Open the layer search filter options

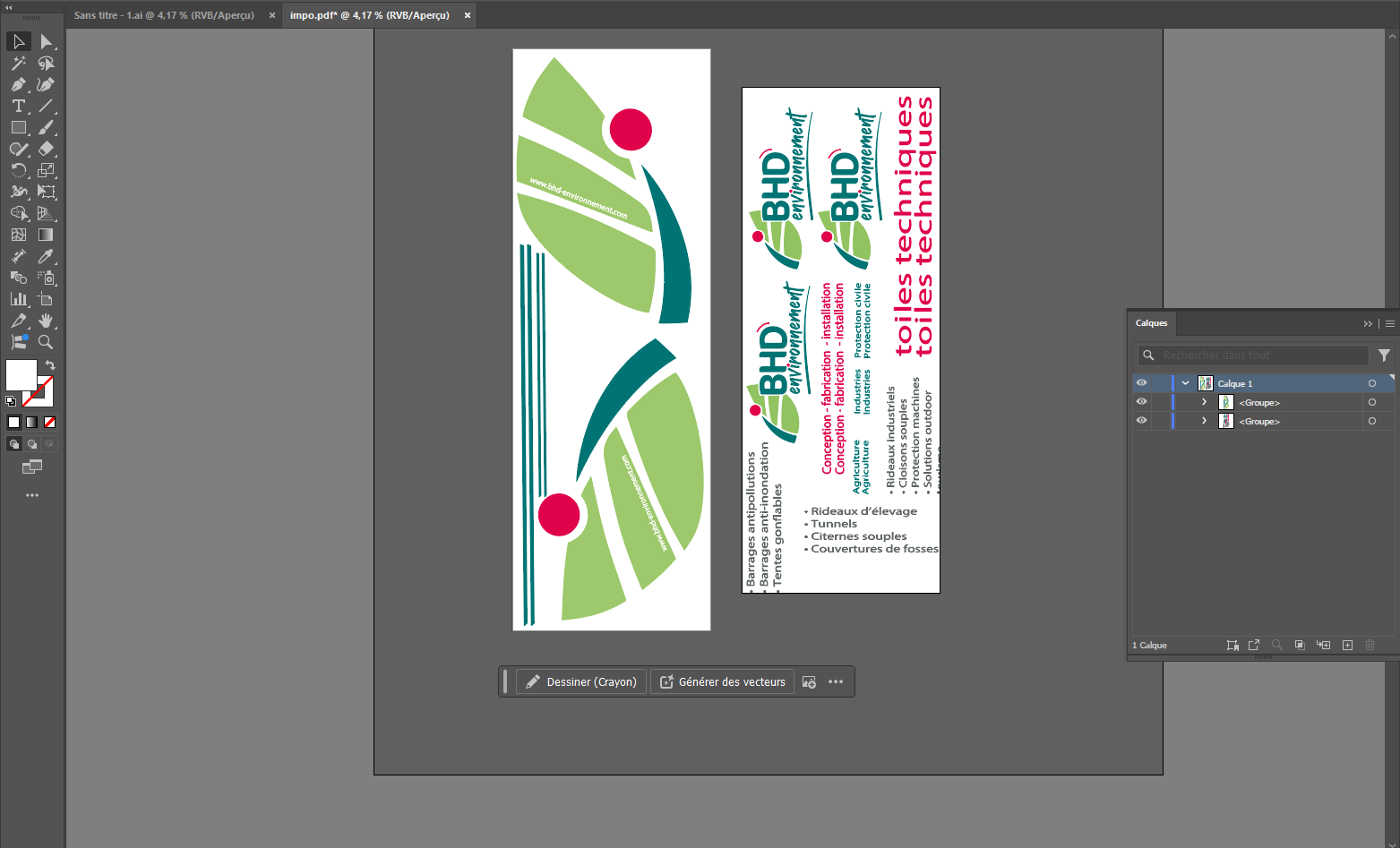tap(1384, 355)
